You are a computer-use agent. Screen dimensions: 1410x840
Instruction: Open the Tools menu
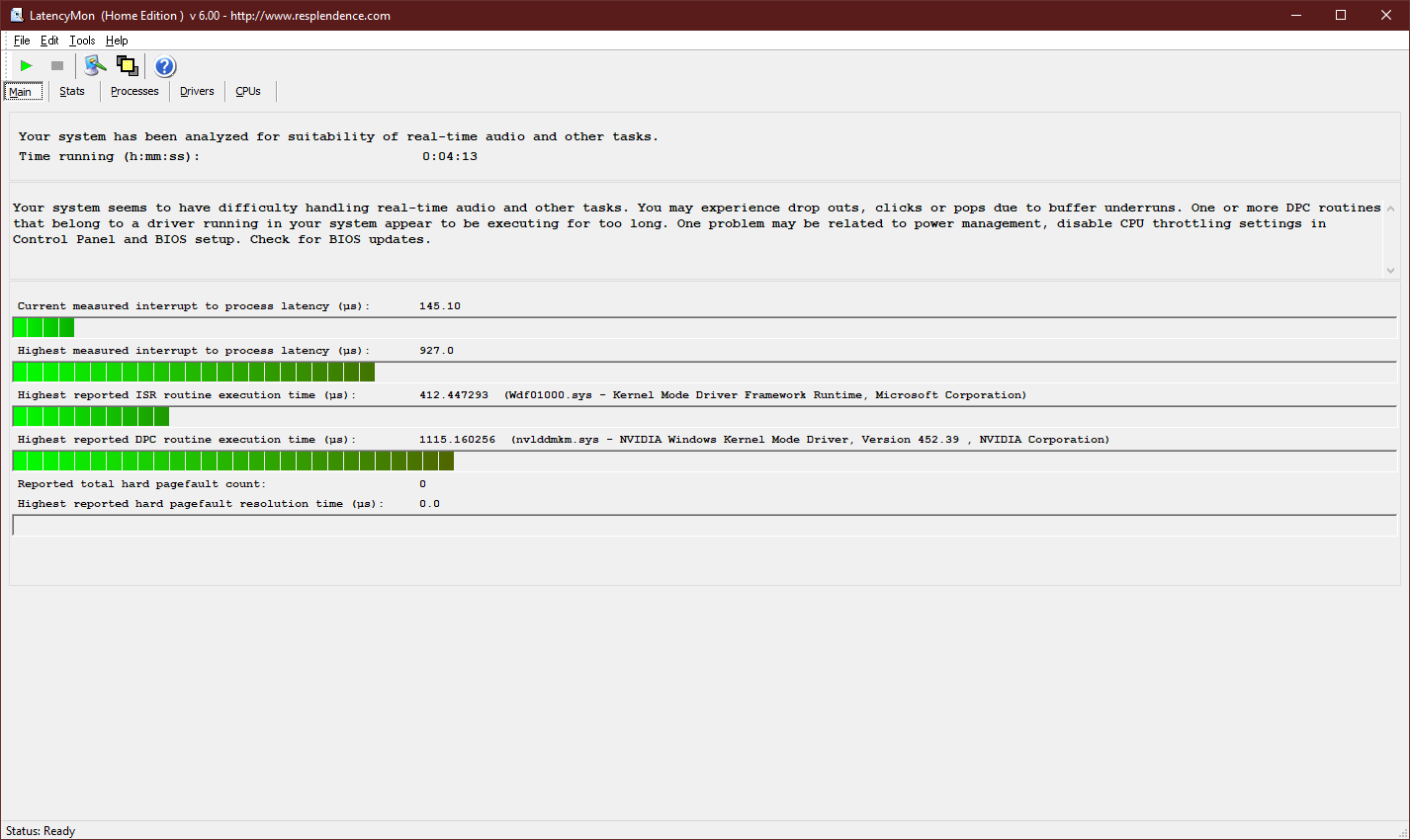tap(82, 41)
